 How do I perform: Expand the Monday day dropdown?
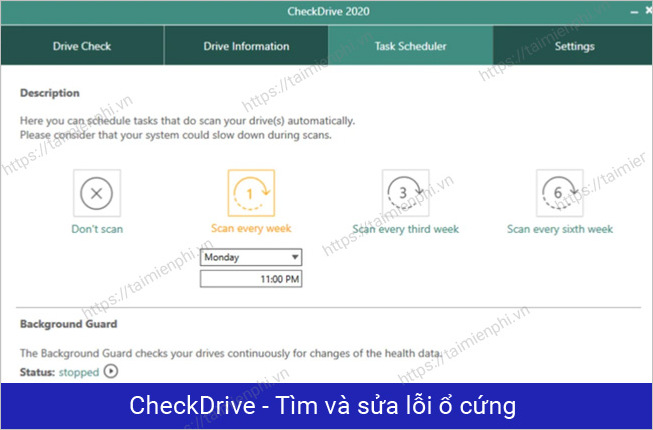[251, 257]
